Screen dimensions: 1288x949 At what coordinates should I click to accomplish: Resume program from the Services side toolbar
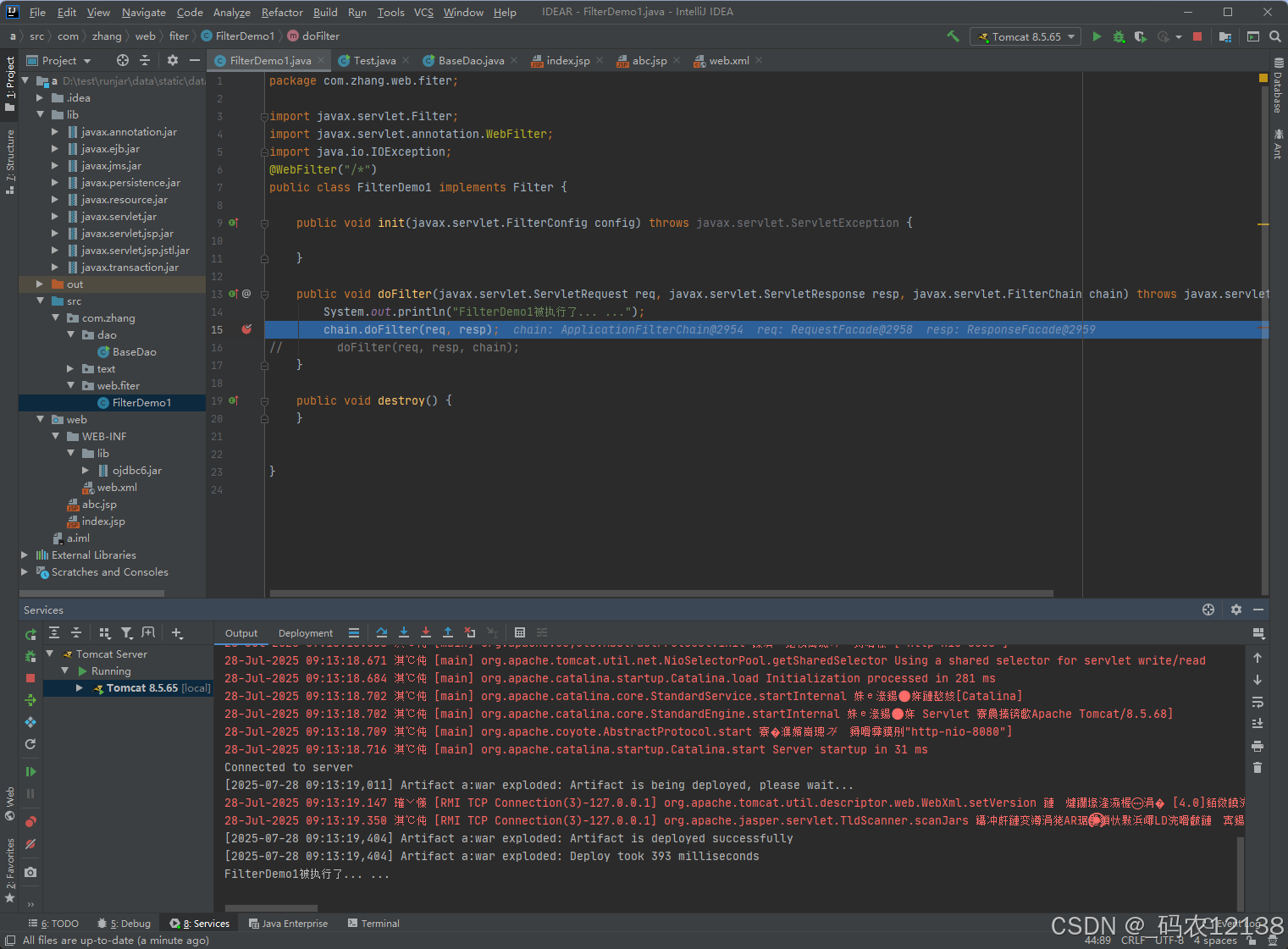pyautogui.click(x=30, y=771)
